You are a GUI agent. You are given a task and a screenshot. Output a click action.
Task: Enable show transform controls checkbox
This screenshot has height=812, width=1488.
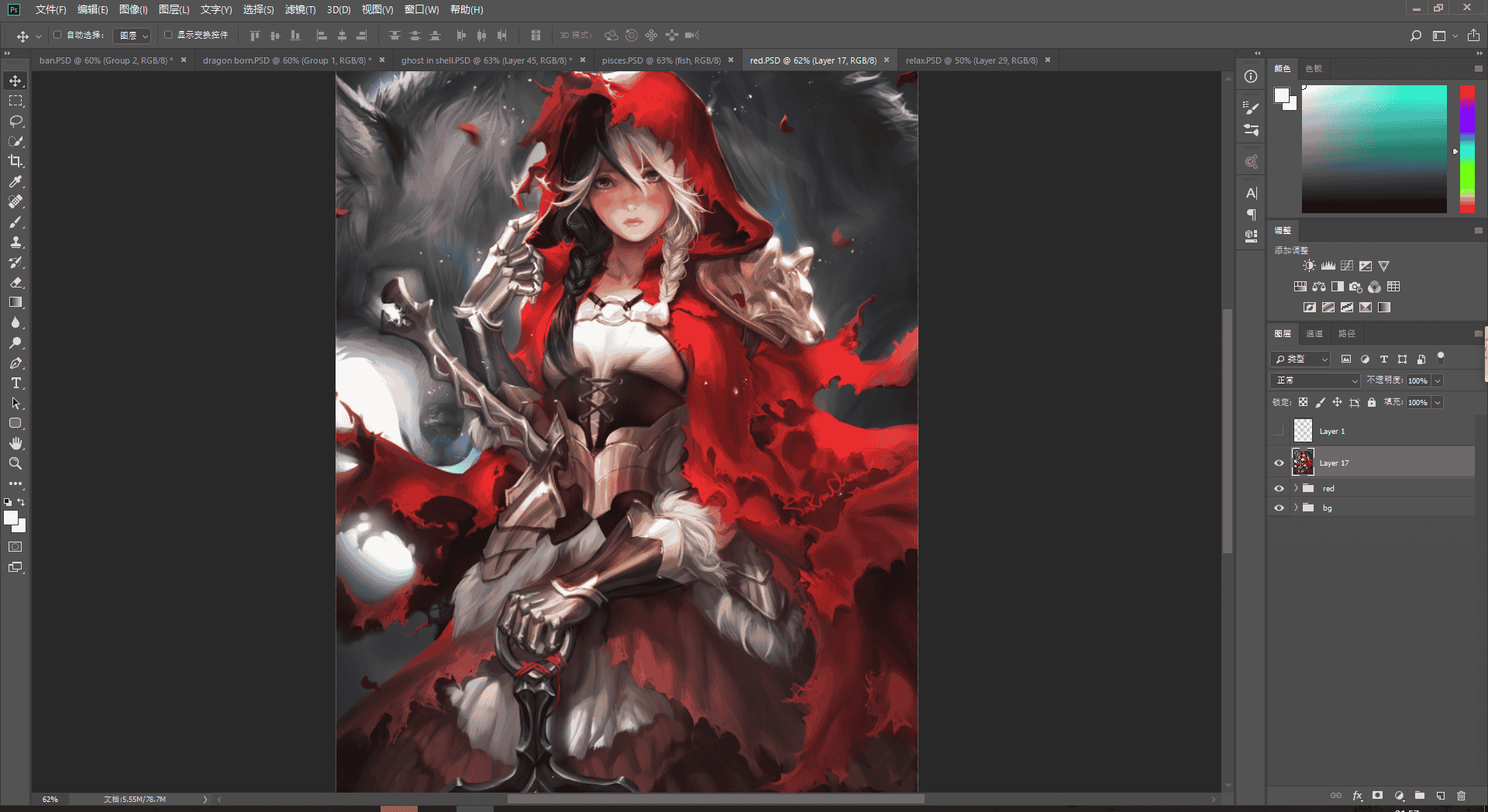[x=168, y=35]
